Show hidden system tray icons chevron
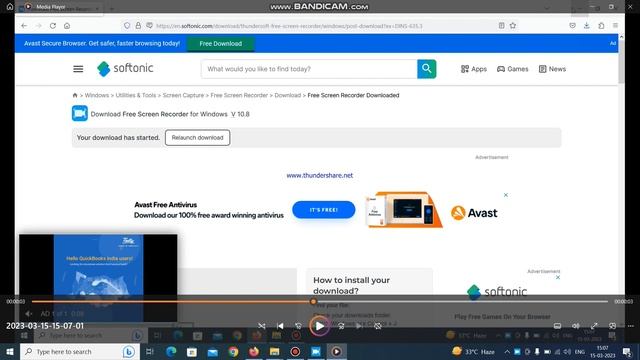Image resolution: width=640 pixels, height=360 pixels. pos(507,352)
